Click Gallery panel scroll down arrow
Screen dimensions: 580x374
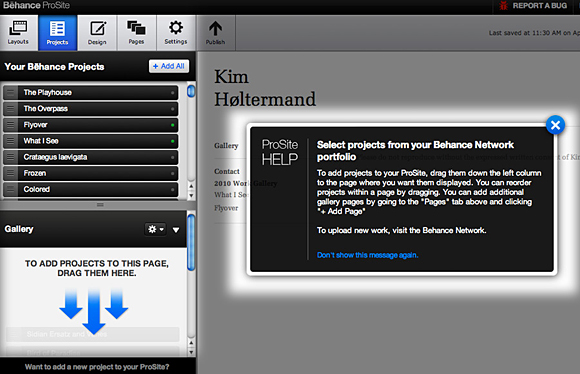[191, 352]
